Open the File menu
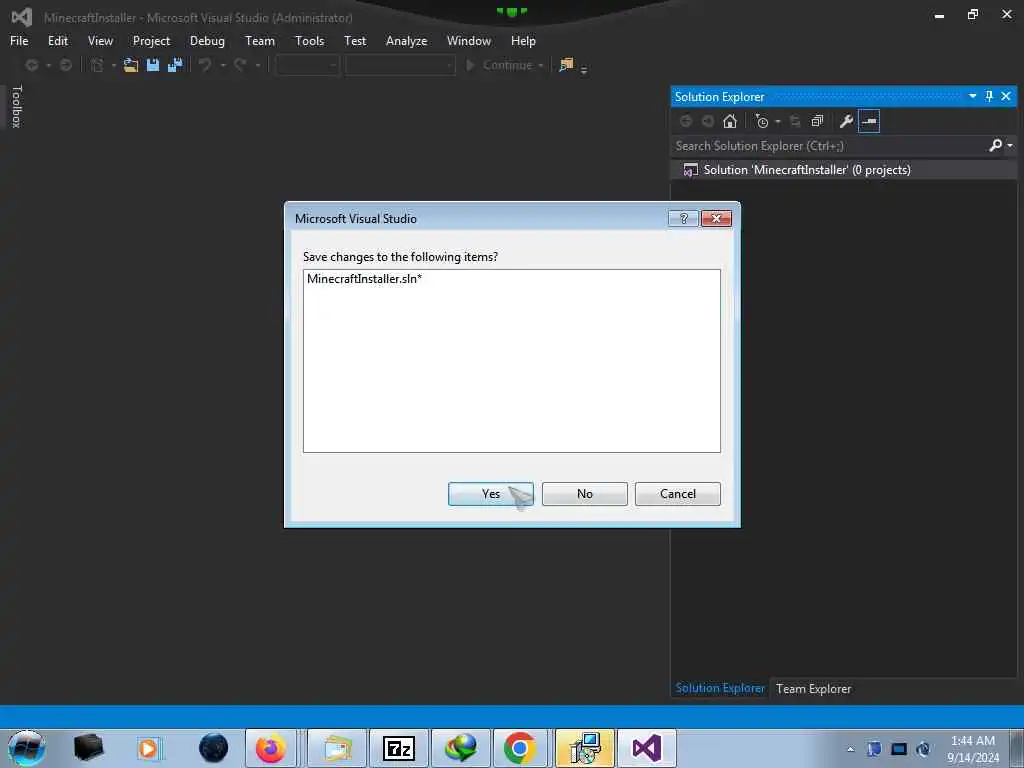This screenshot has height=768, width=1024. point(19,40)
